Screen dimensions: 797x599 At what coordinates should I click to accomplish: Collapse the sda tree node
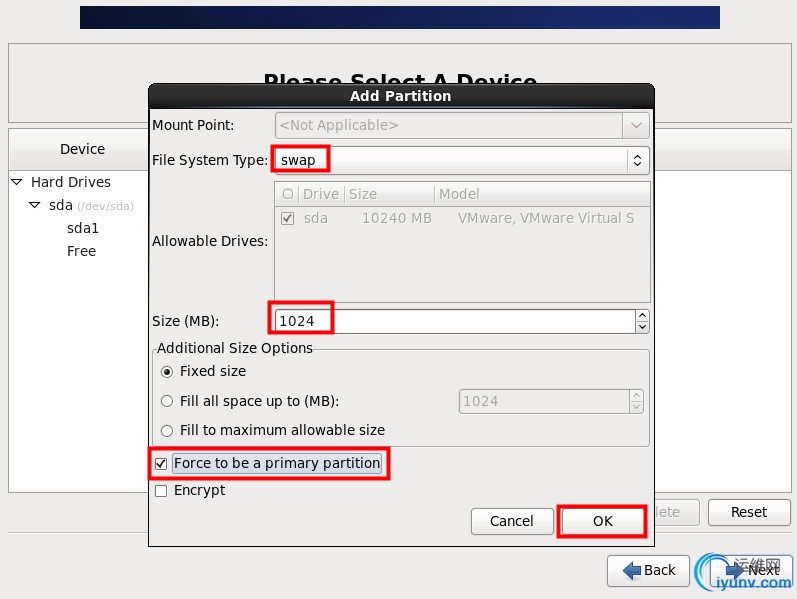point(35,205)
